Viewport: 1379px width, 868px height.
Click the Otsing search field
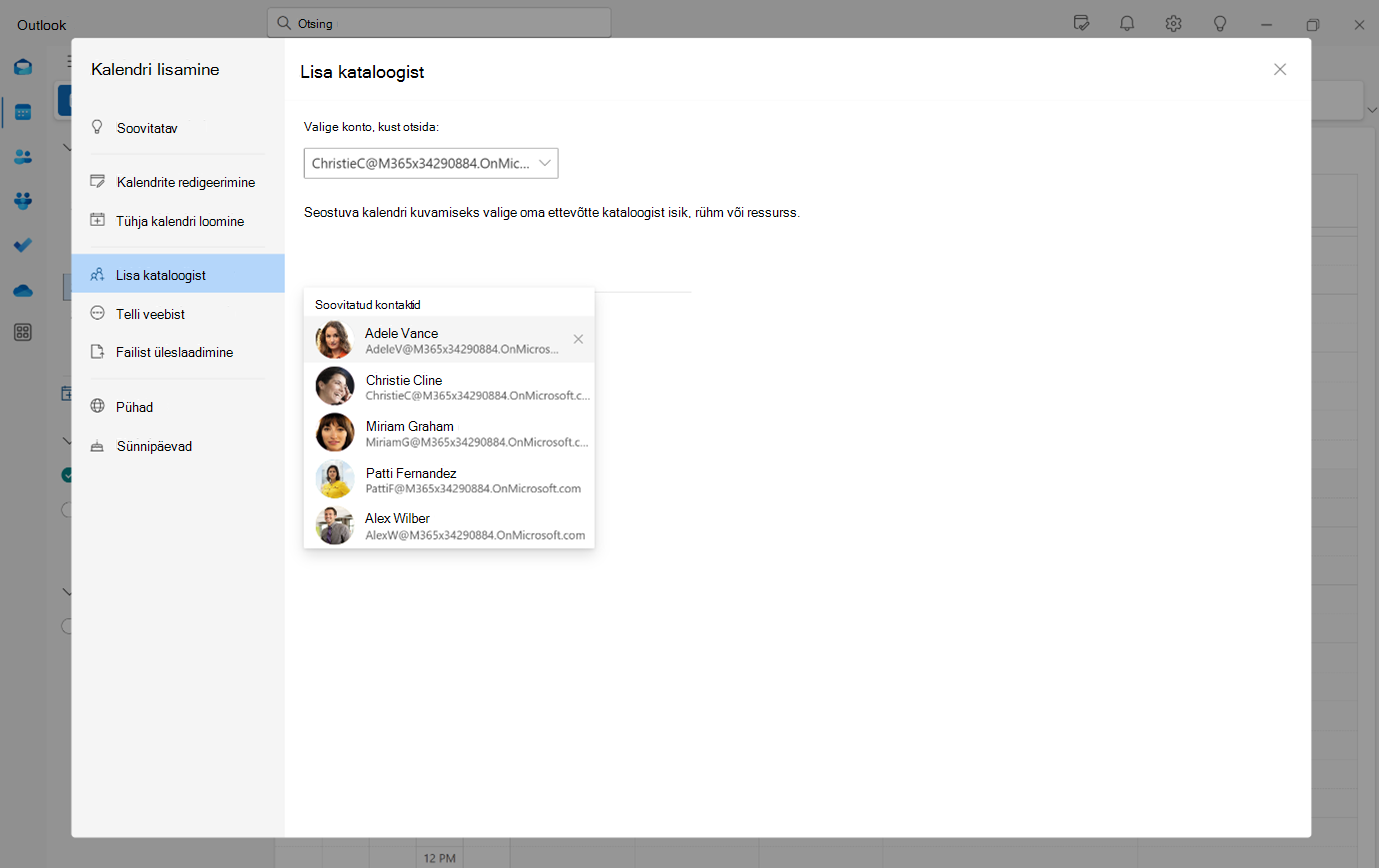tap(439, 23)
